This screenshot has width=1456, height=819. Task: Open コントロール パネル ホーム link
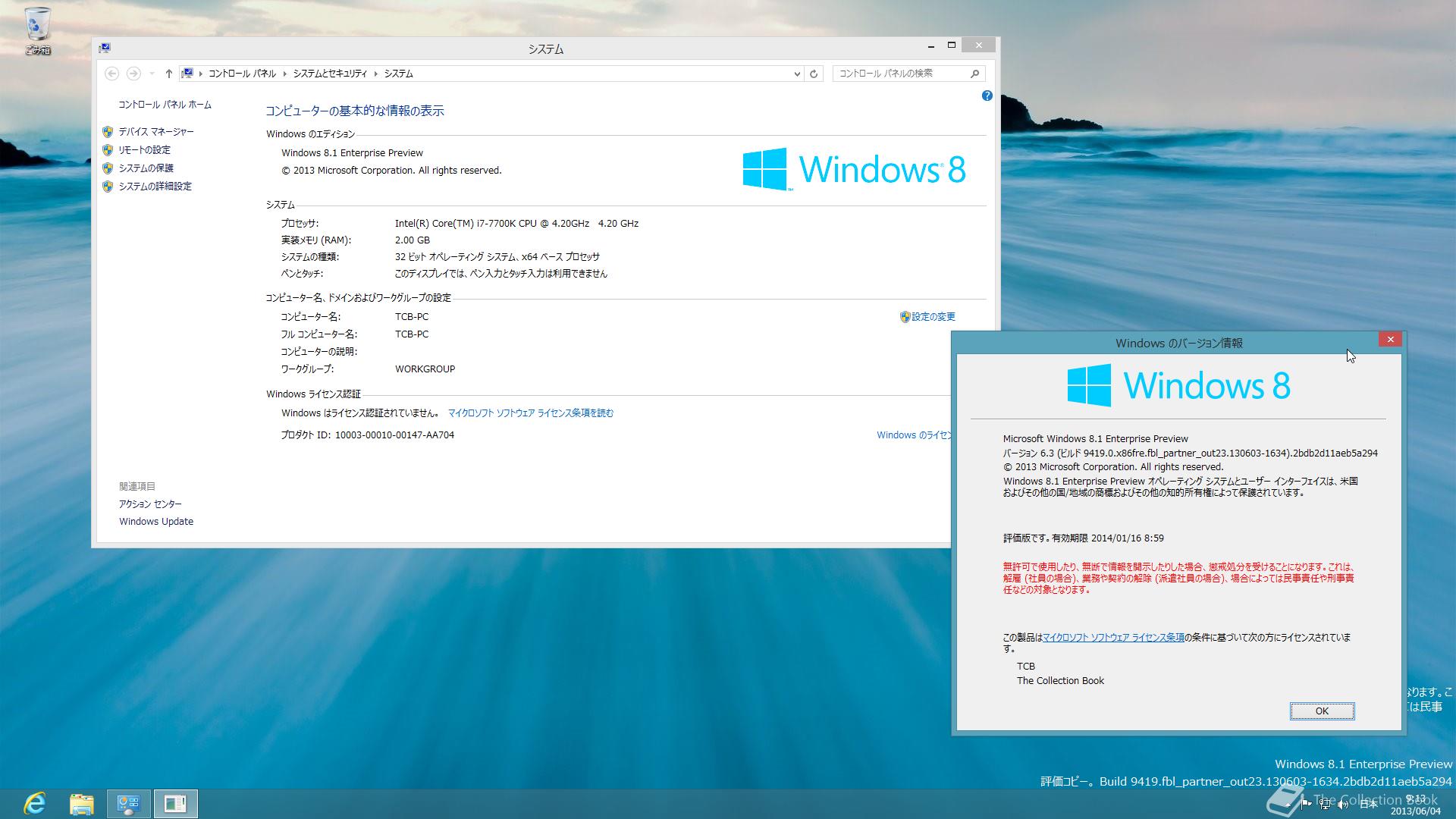tap(165, 105)
